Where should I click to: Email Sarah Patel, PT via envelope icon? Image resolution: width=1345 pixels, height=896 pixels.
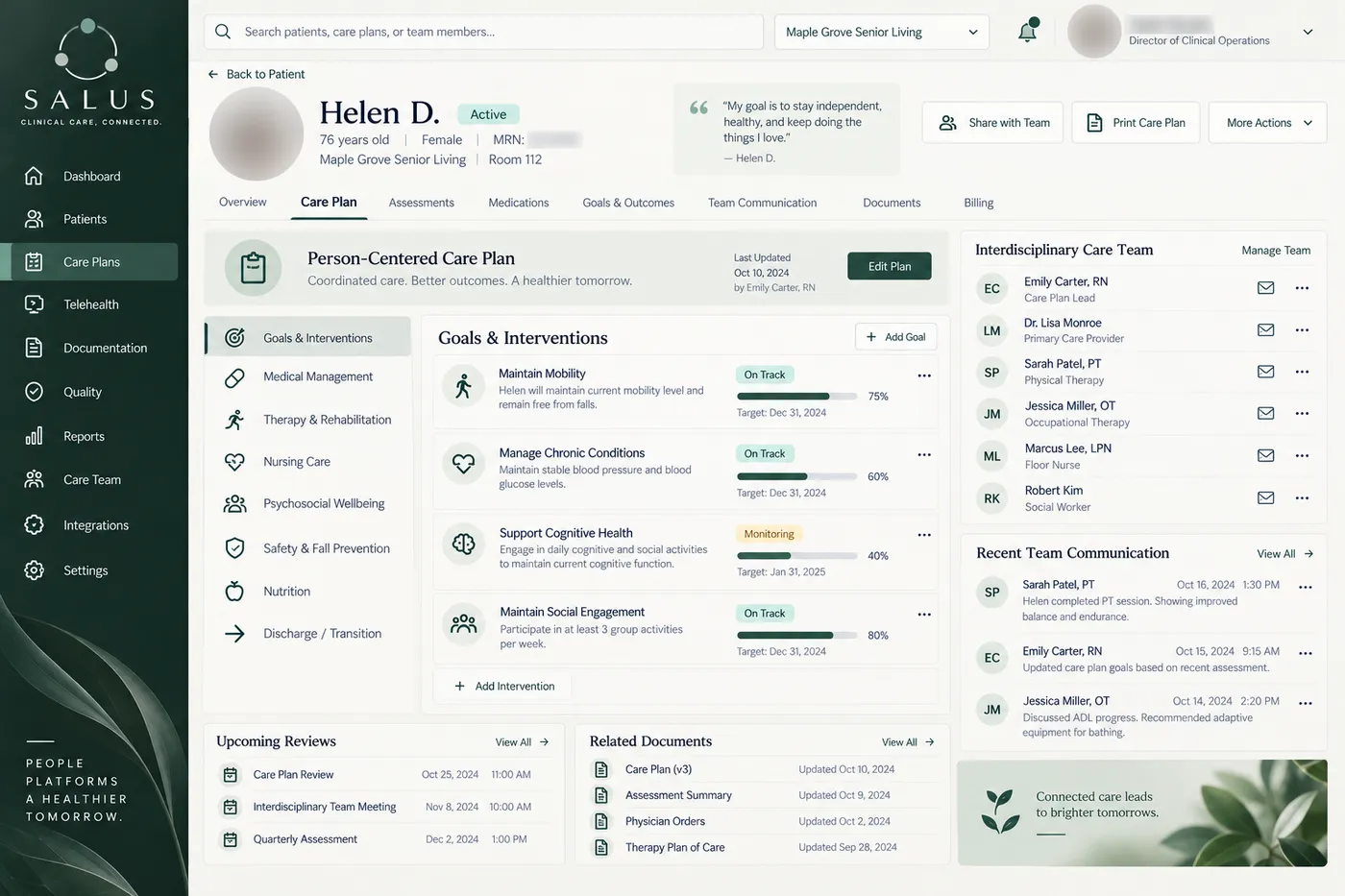[x=1266, y=372]
